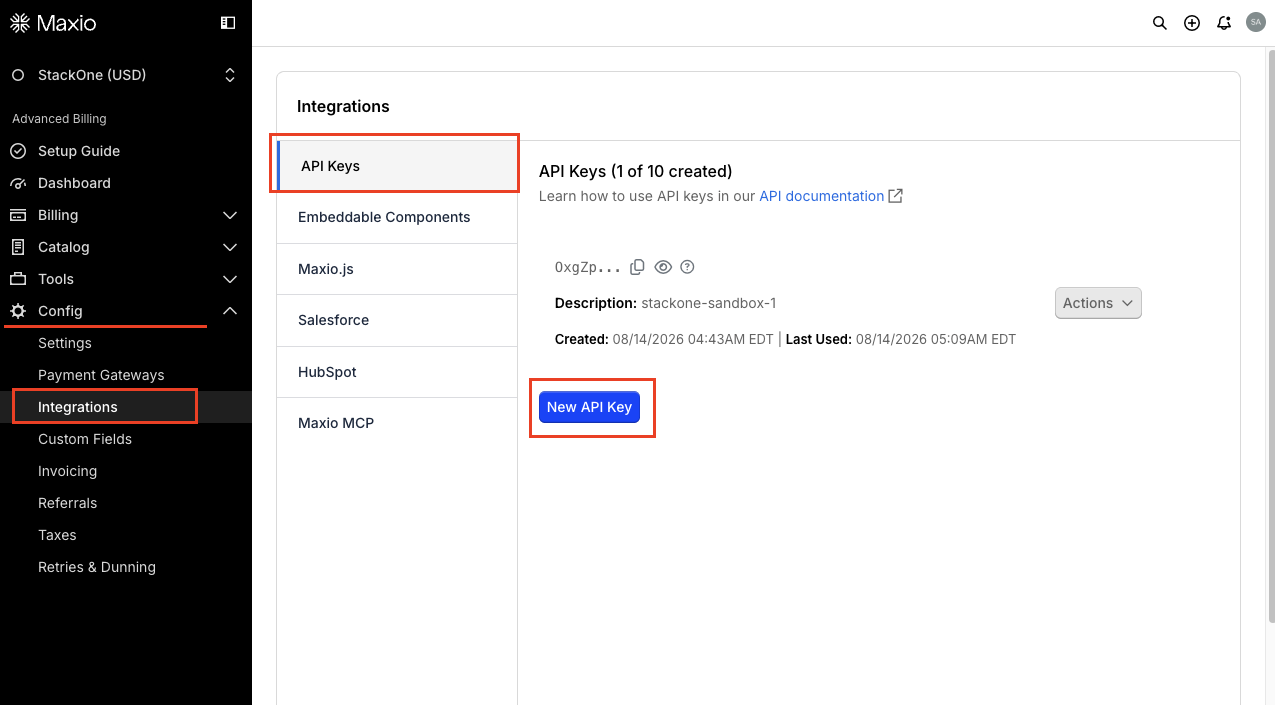Image resolution: width=1275 pixels, height=705 pixels.
Task: Open Taxes under Config
Action: (57, 535)
